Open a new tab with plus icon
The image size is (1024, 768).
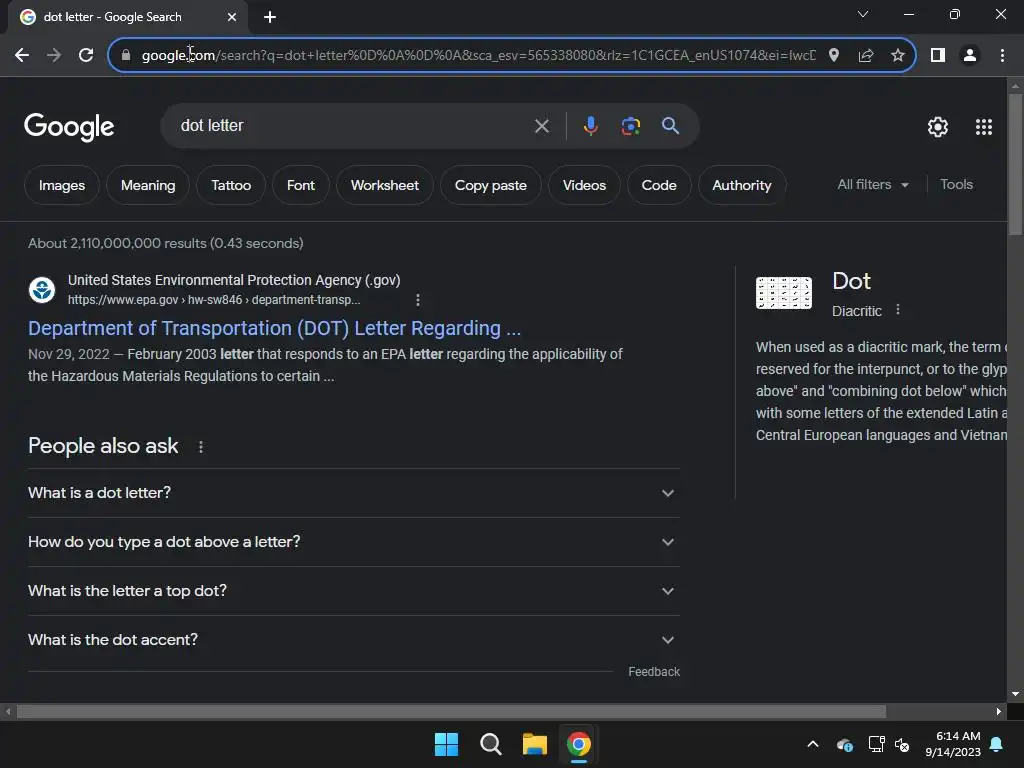point(270,17)
